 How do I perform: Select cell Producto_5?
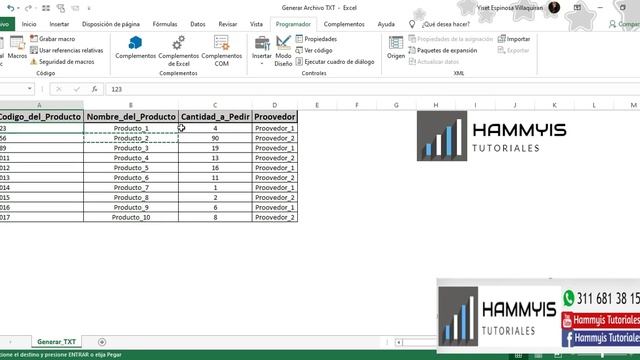[131, 168]
